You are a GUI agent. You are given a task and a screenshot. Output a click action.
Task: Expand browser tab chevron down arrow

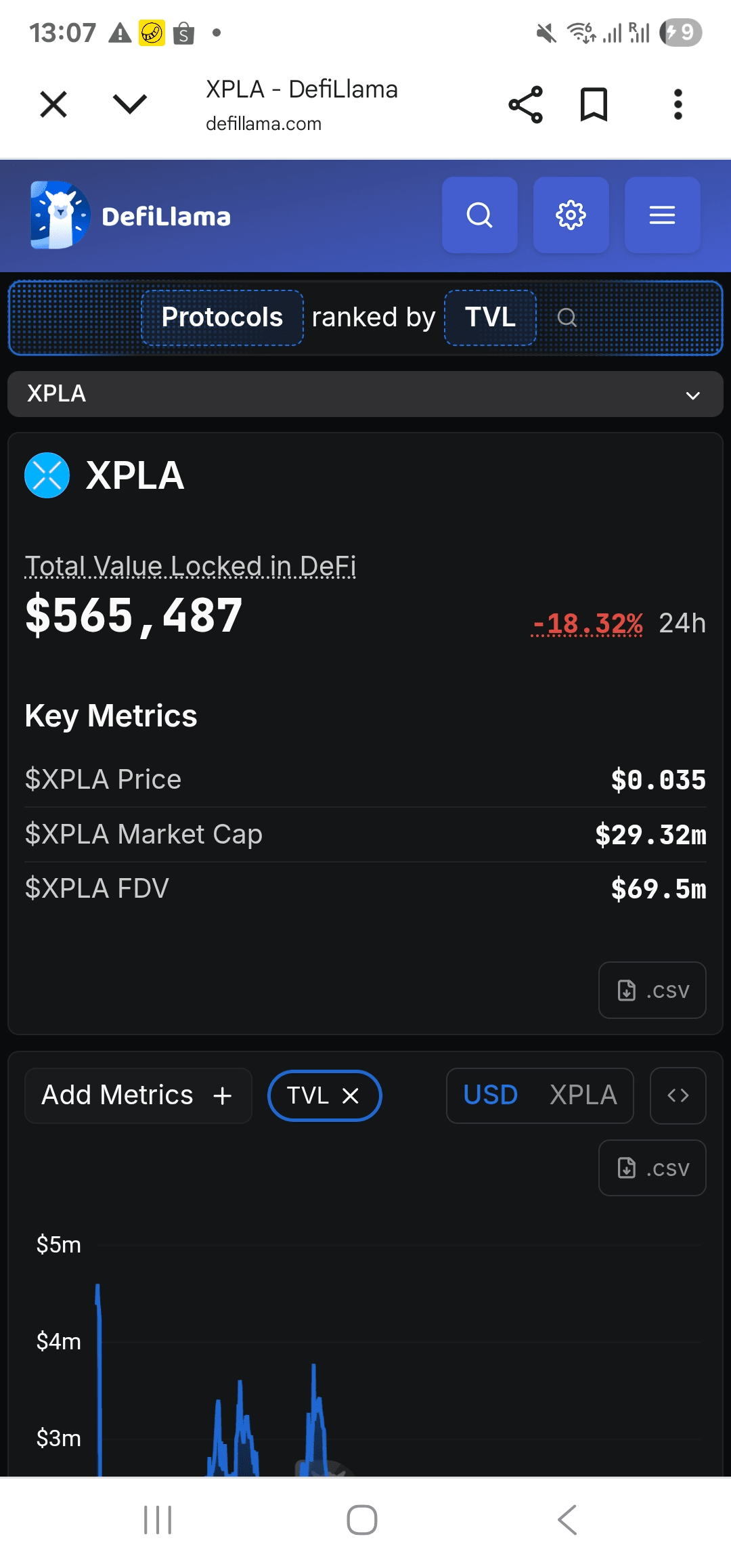click(129, 104)
